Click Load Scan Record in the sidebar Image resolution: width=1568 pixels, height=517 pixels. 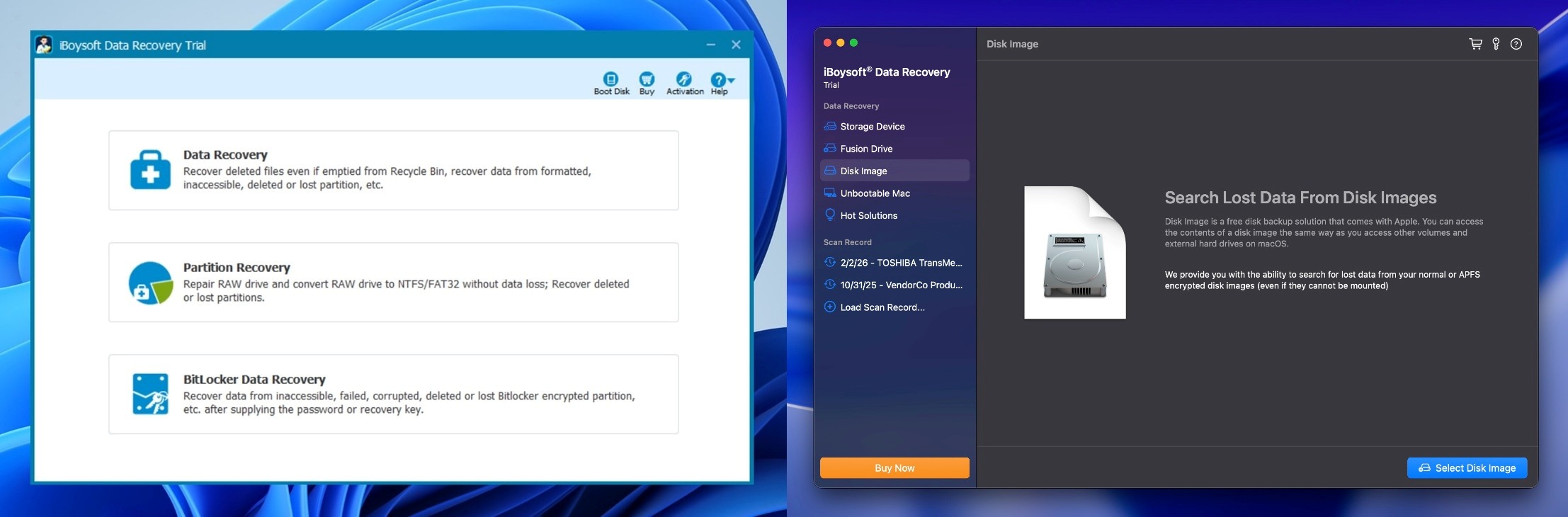tap(894, 307)
